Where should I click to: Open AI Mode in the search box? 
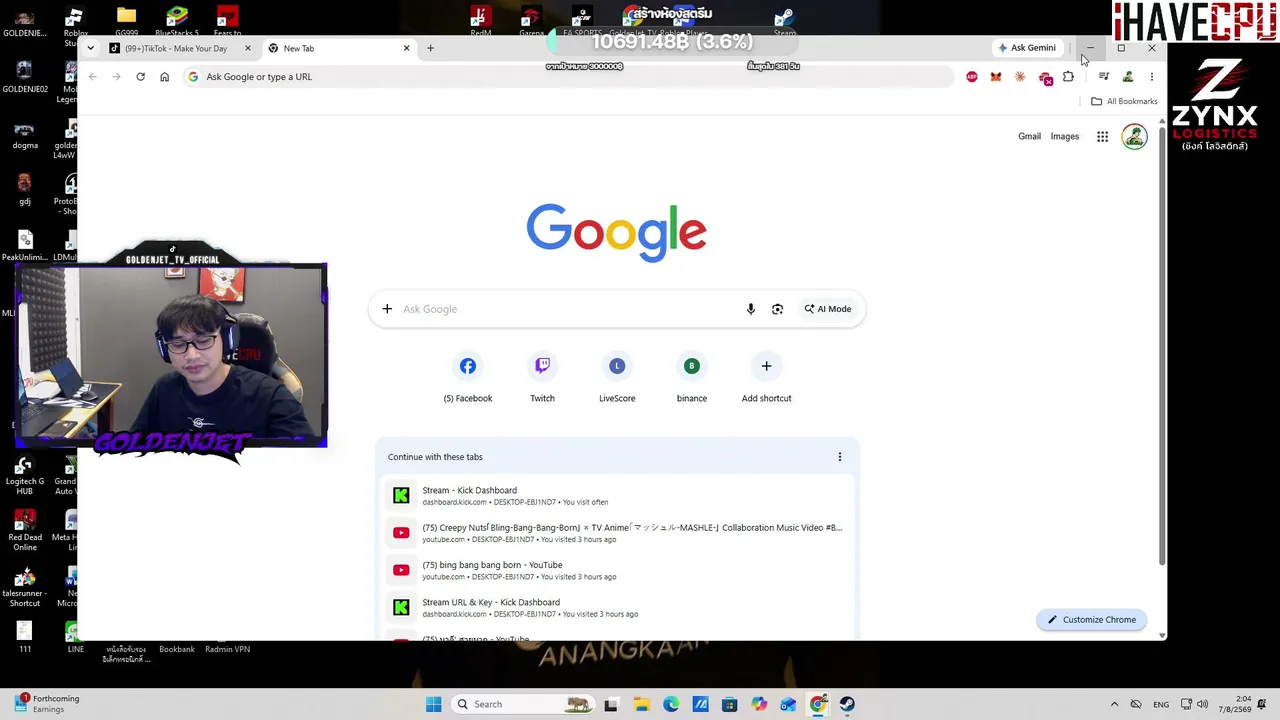coord(828,309)
